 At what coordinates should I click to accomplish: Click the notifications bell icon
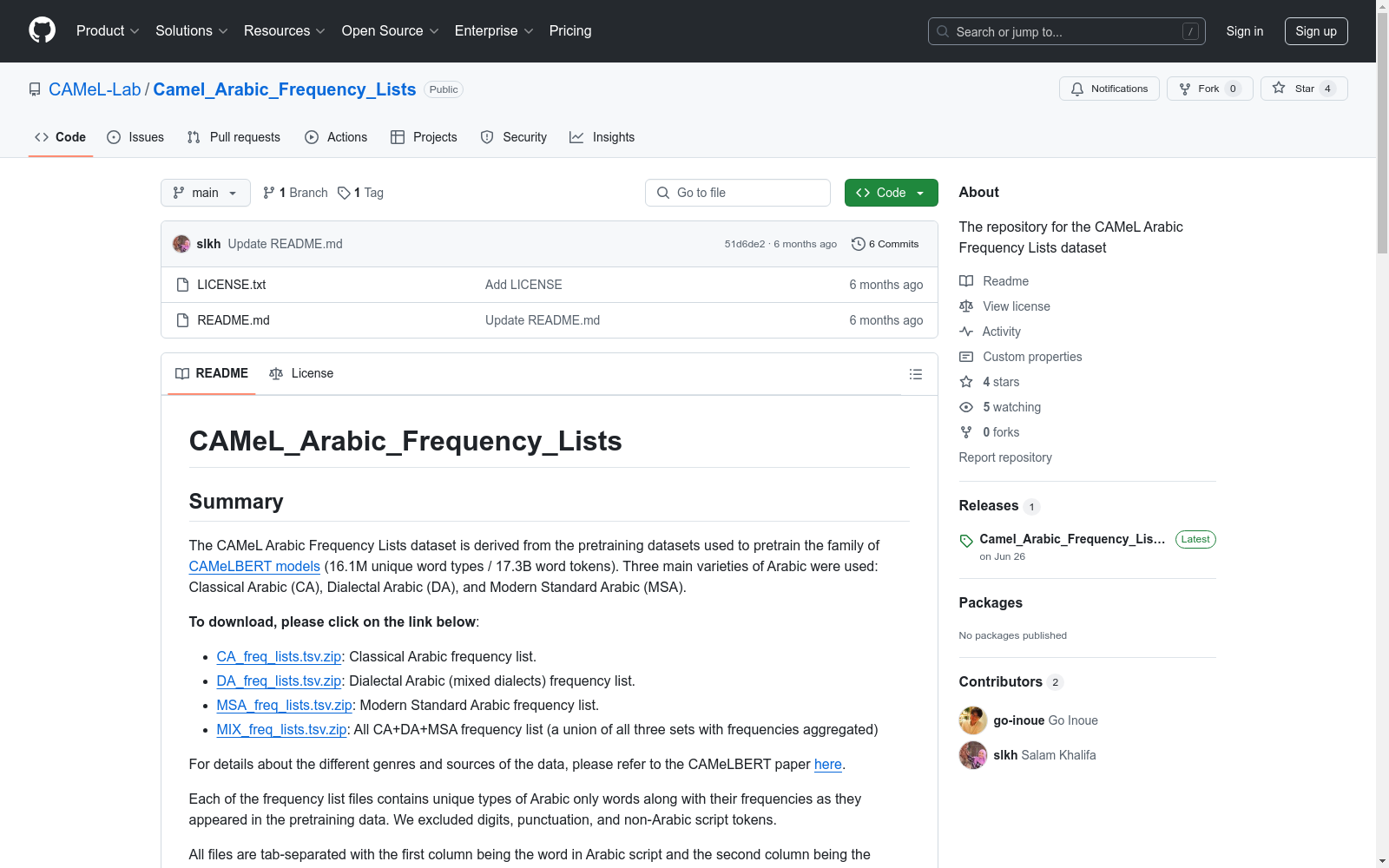[1077, 89]
